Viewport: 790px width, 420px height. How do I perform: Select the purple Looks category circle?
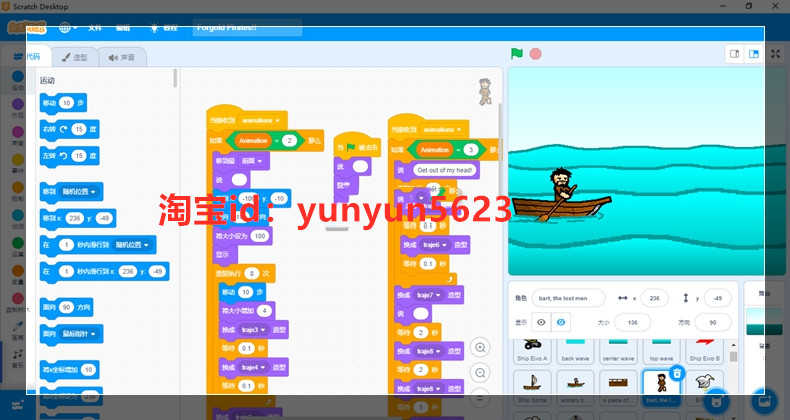18,104
